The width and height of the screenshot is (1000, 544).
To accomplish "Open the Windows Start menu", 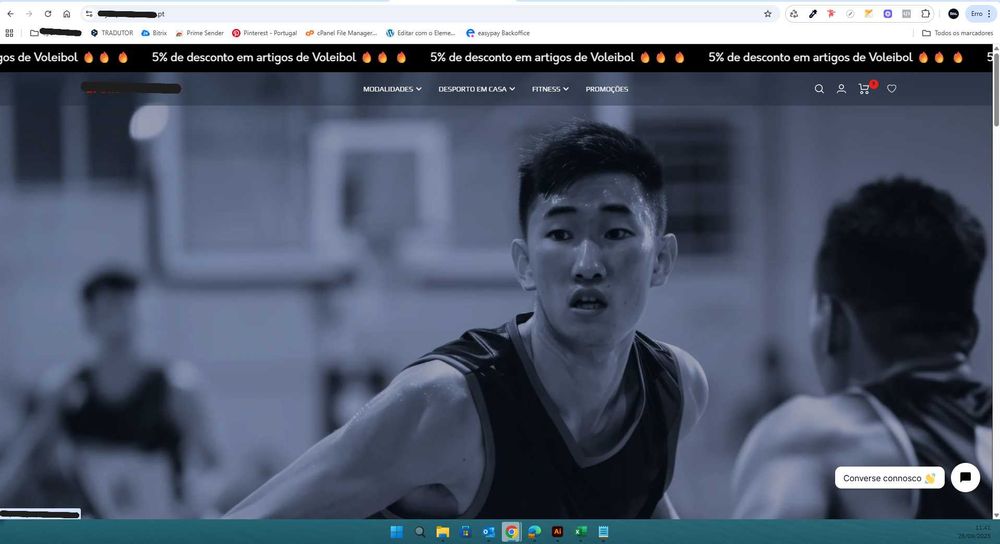I will [x=396, y=532].
